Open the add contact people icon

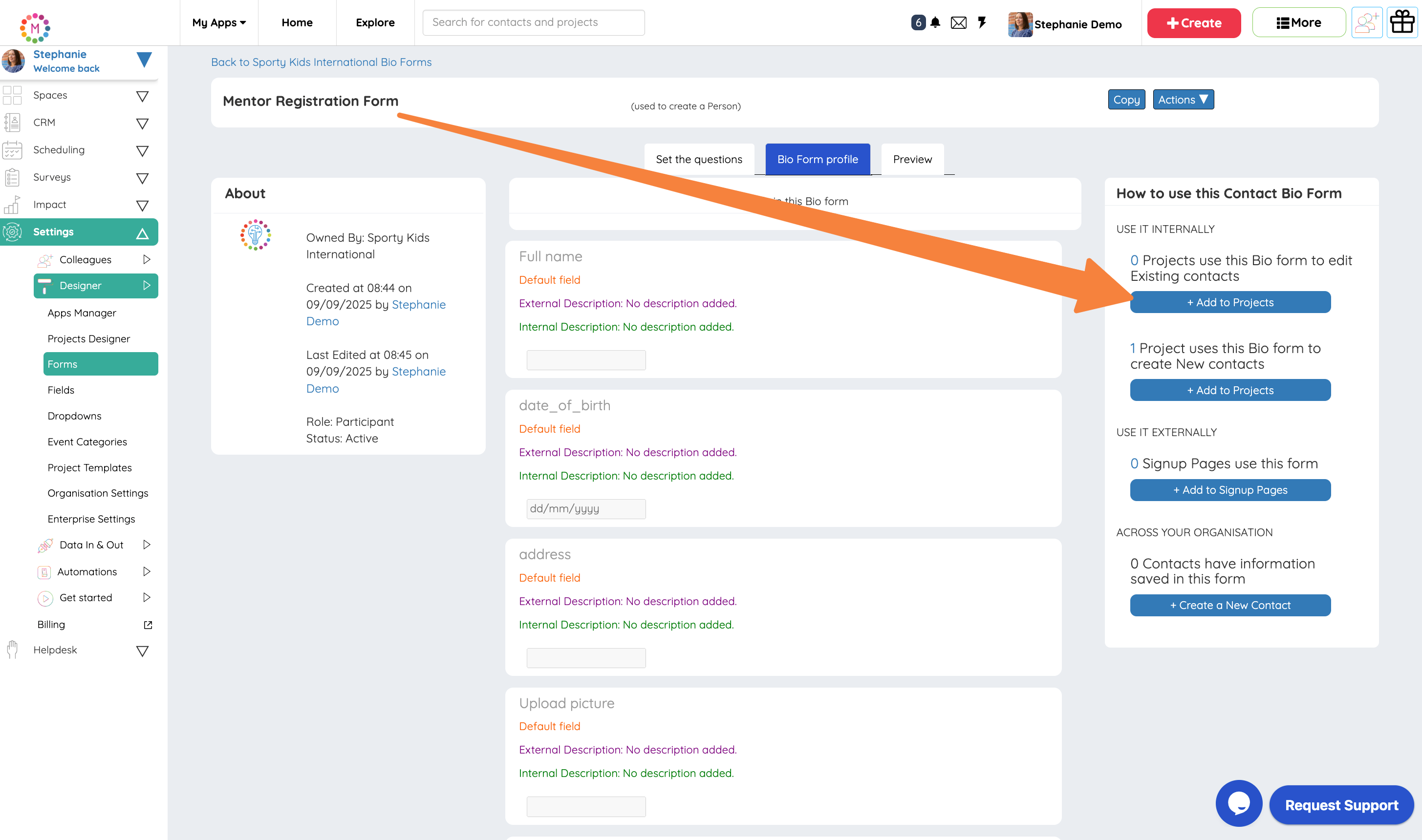click(1366, 22)
